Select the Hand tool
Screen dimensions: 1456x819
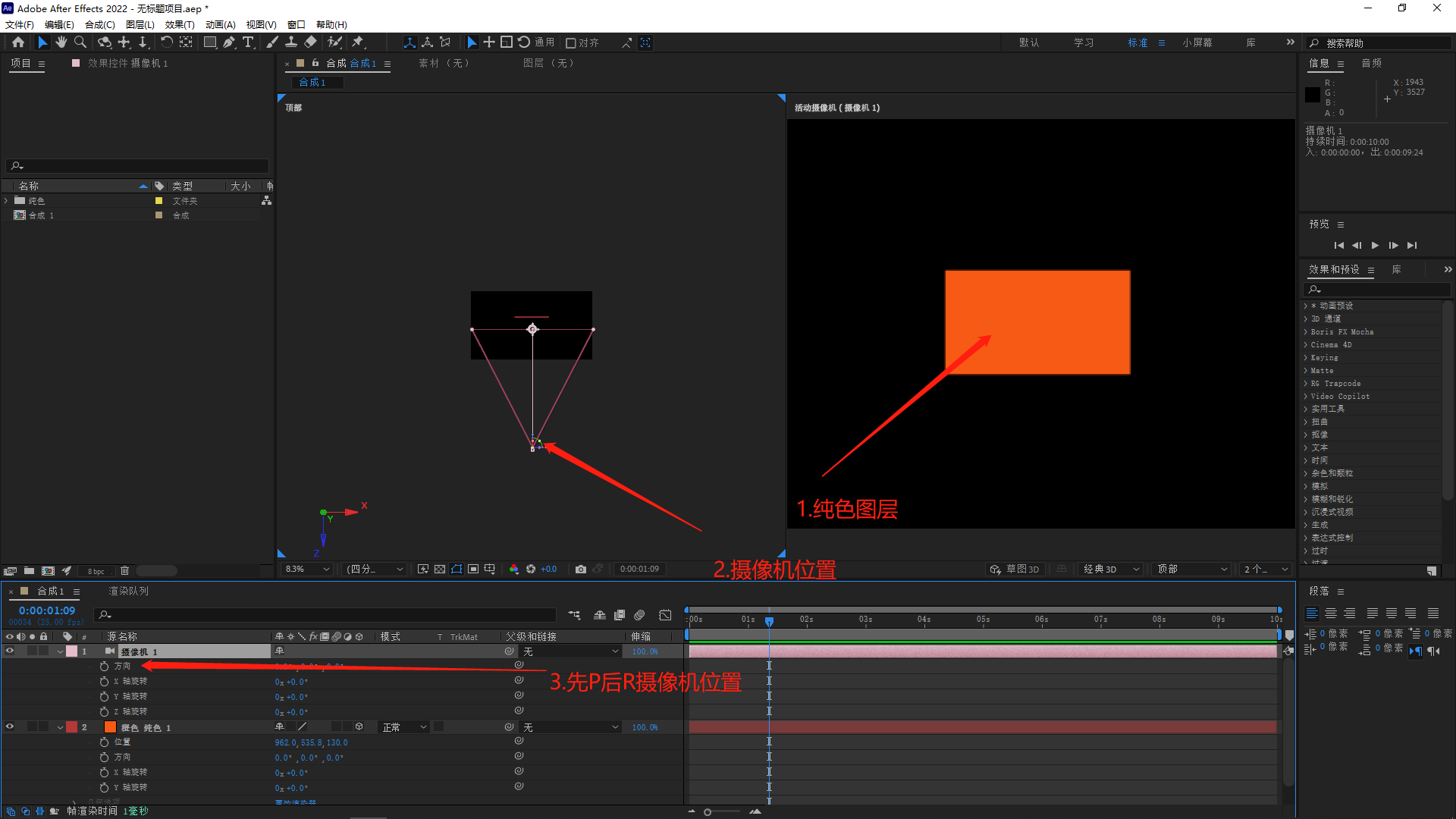click(61, 42)
